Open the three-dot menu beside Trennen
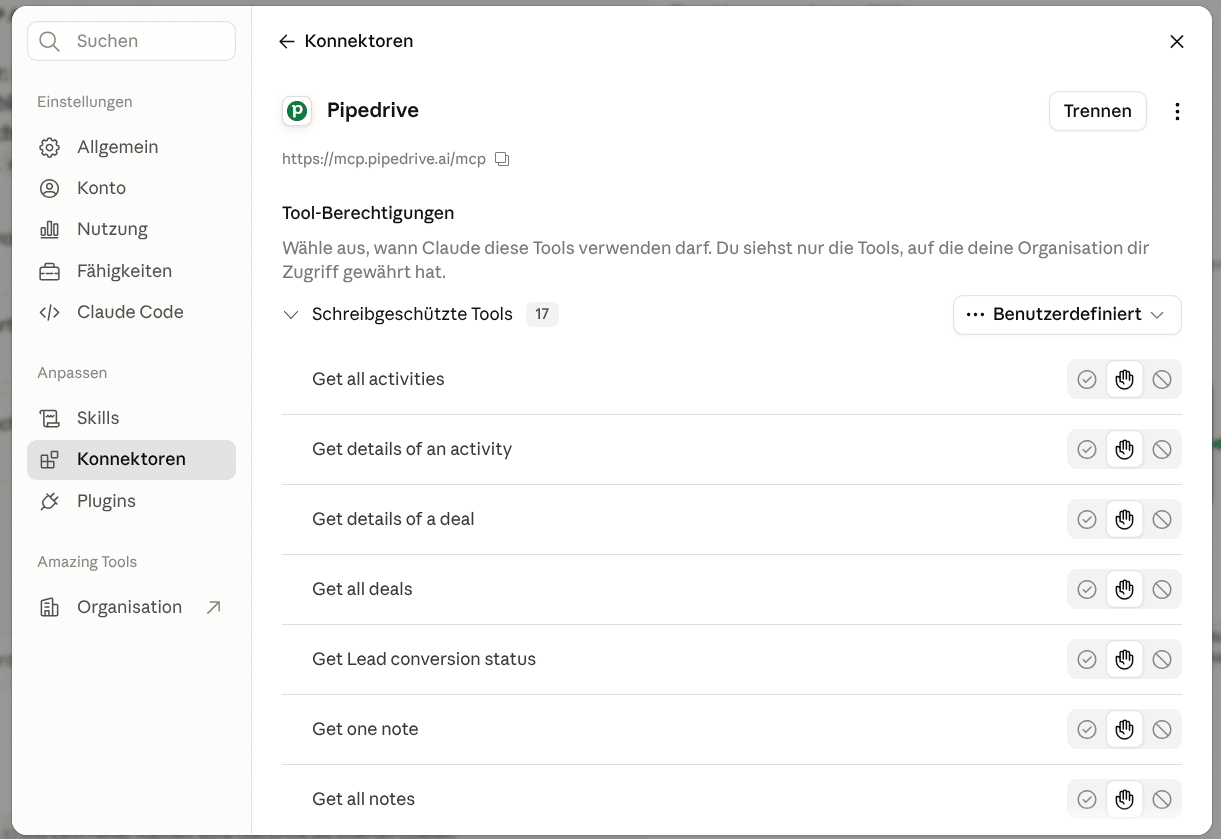 click(1177, 111)
